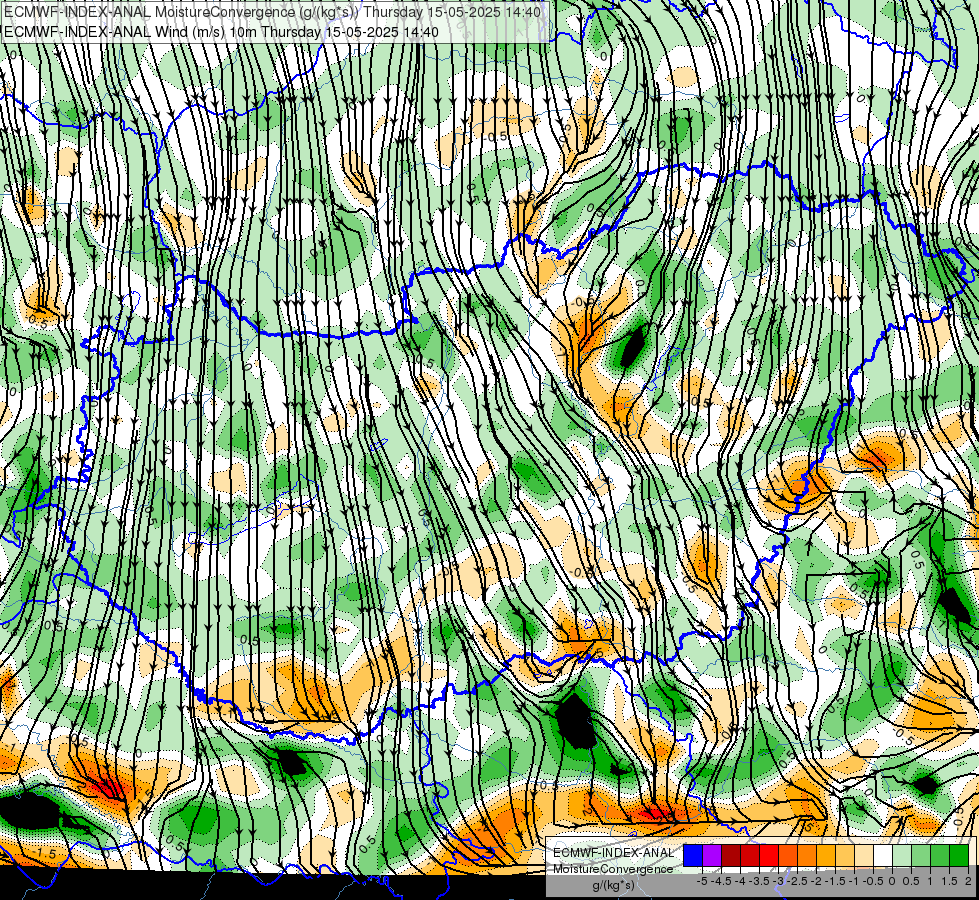Select the medium green swatch between 1 and 1.5
The height and width of the screenshot is (900, 979).
[x=940, y=856]
